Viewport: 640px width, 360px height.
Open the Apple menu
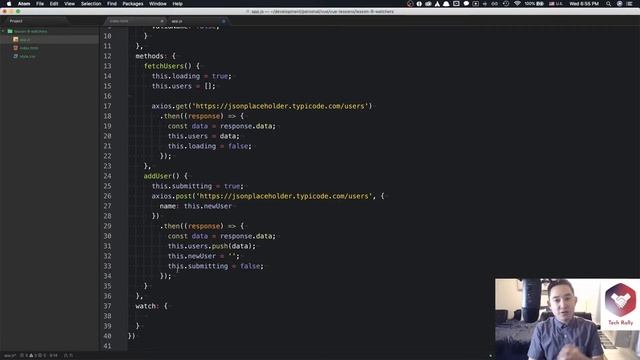click(9, 4)
